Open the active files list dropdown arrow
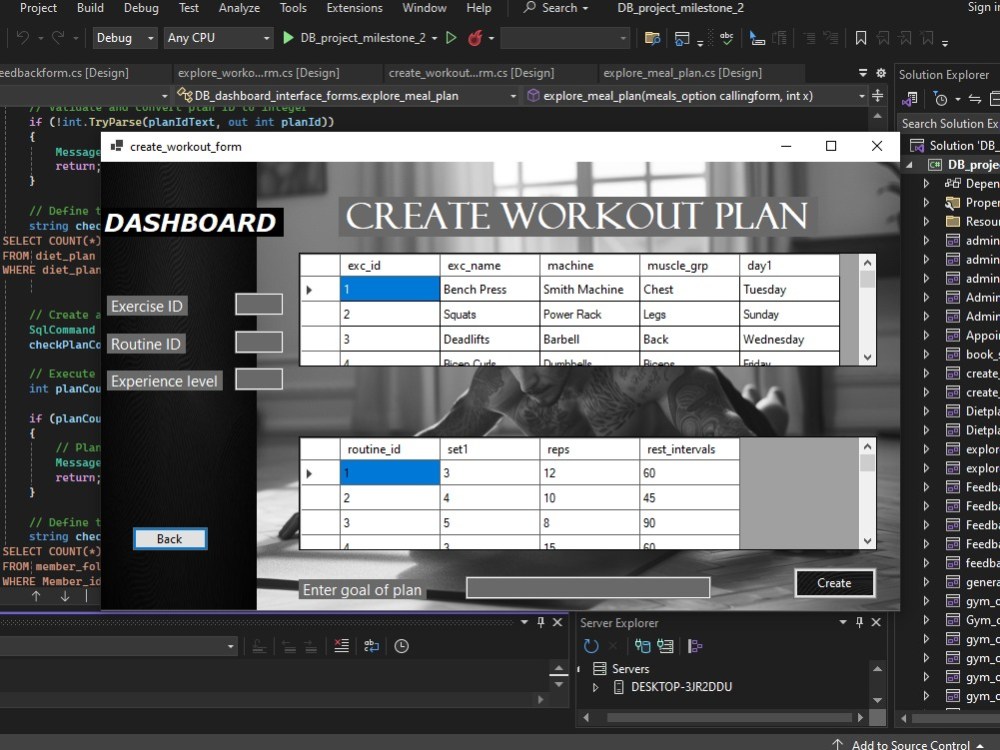1000x750 pixels. (x=863, y=73)
